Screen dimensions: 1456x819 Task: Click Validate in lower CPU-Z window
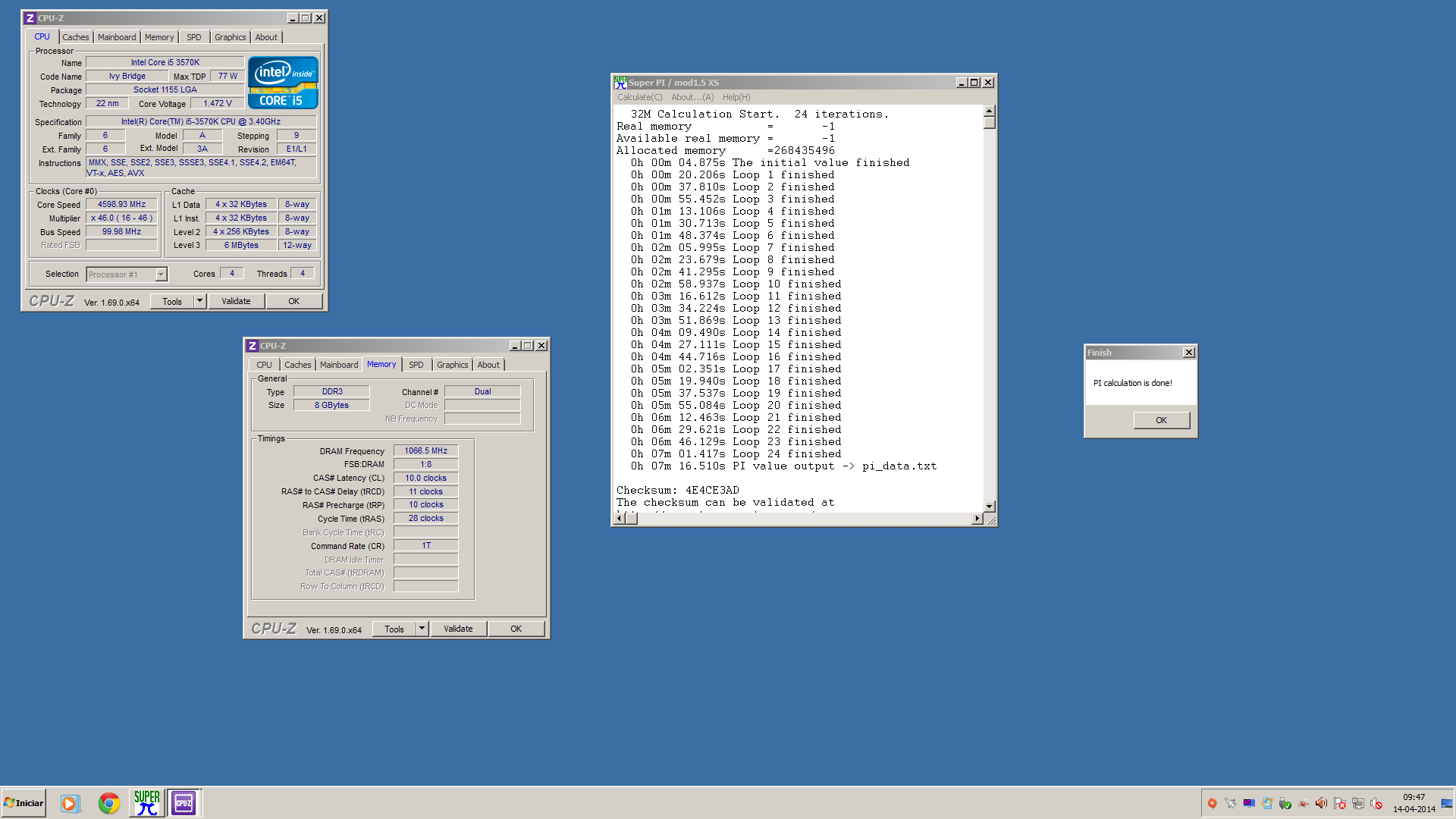(458, 629)
